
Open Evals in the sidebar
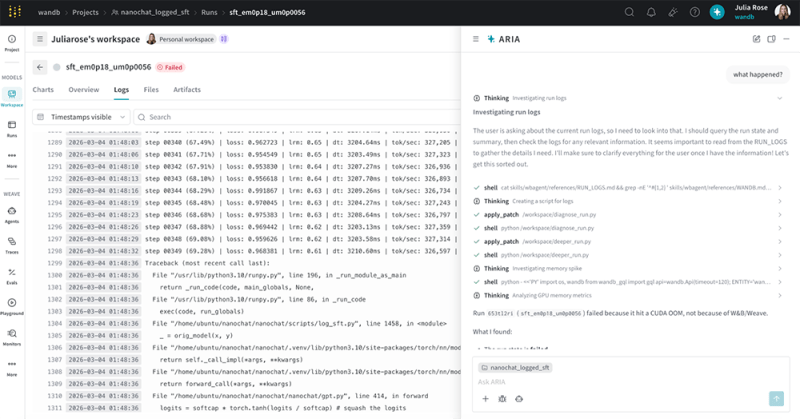(12, 276)
